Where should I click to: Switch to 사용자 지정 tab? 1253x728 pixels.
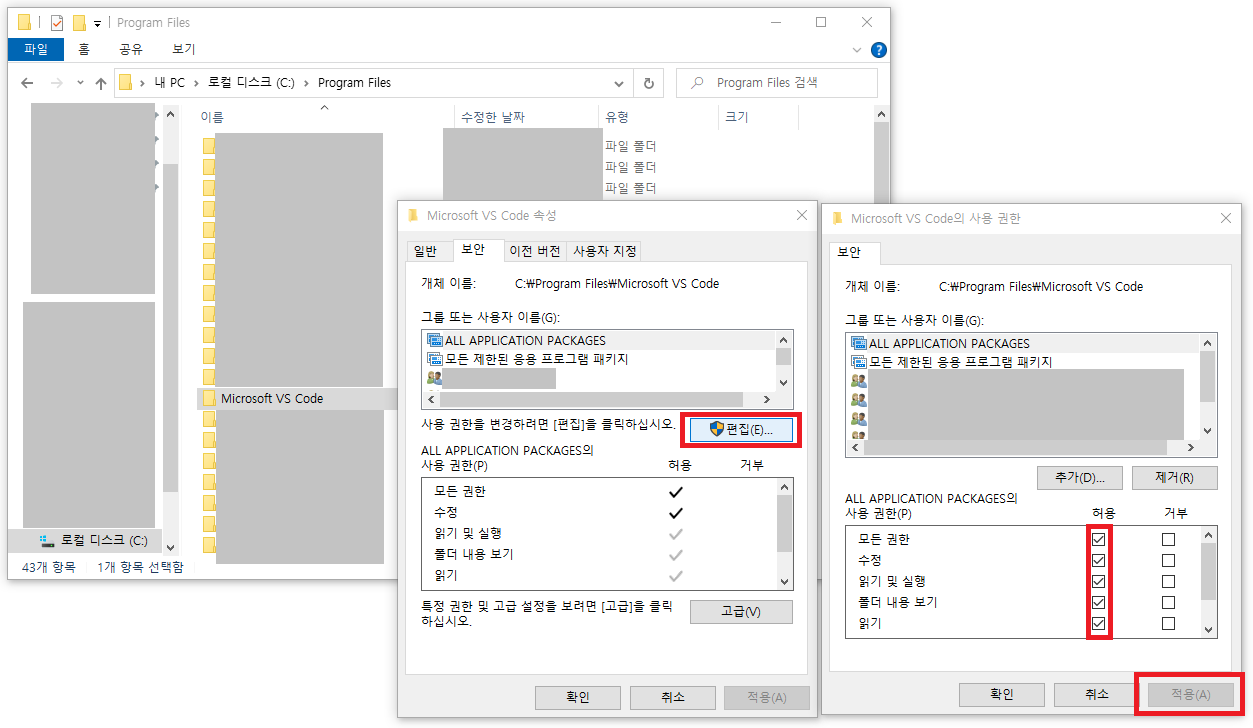[x=604, y=251]
